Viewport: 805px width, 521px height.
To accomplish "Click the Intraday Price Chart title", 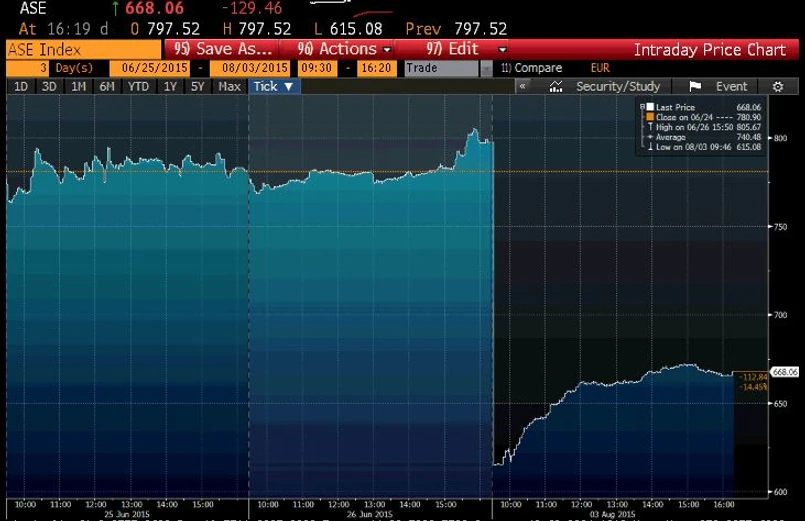I will point(710,50).
